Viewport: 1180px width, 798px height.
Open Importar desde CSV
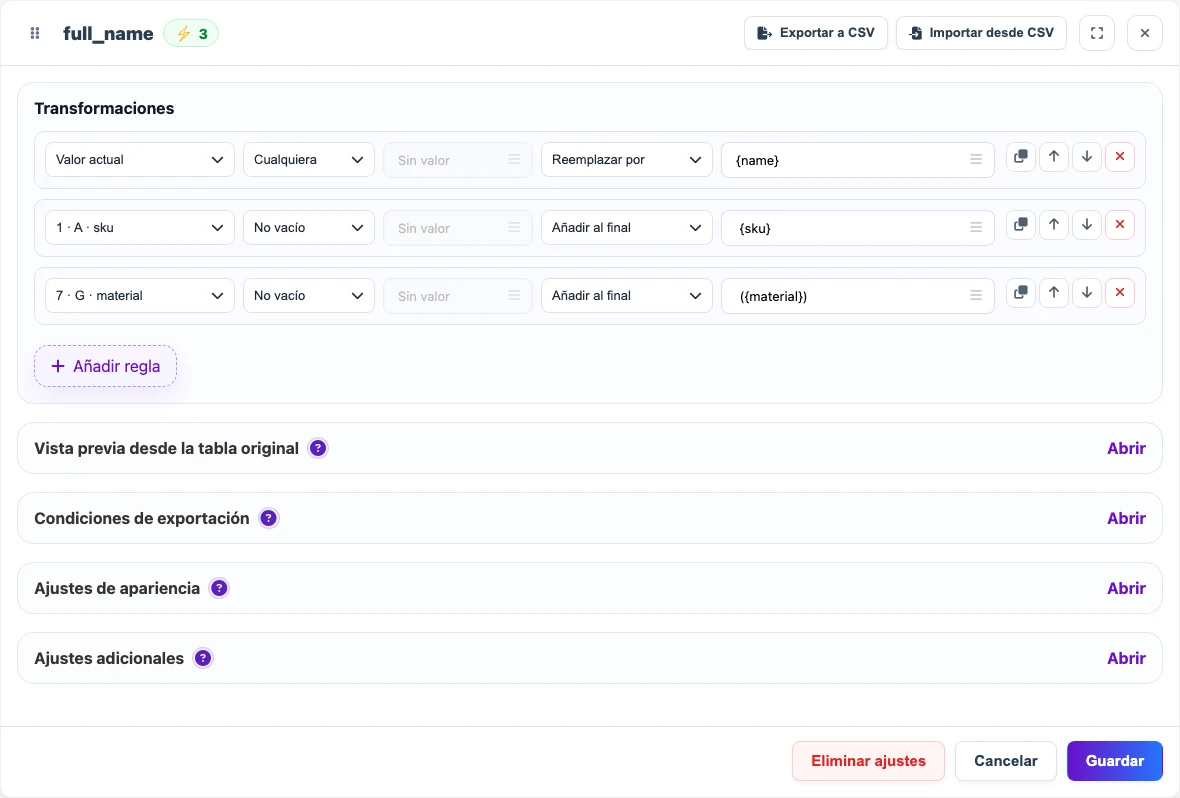[981, 33]
